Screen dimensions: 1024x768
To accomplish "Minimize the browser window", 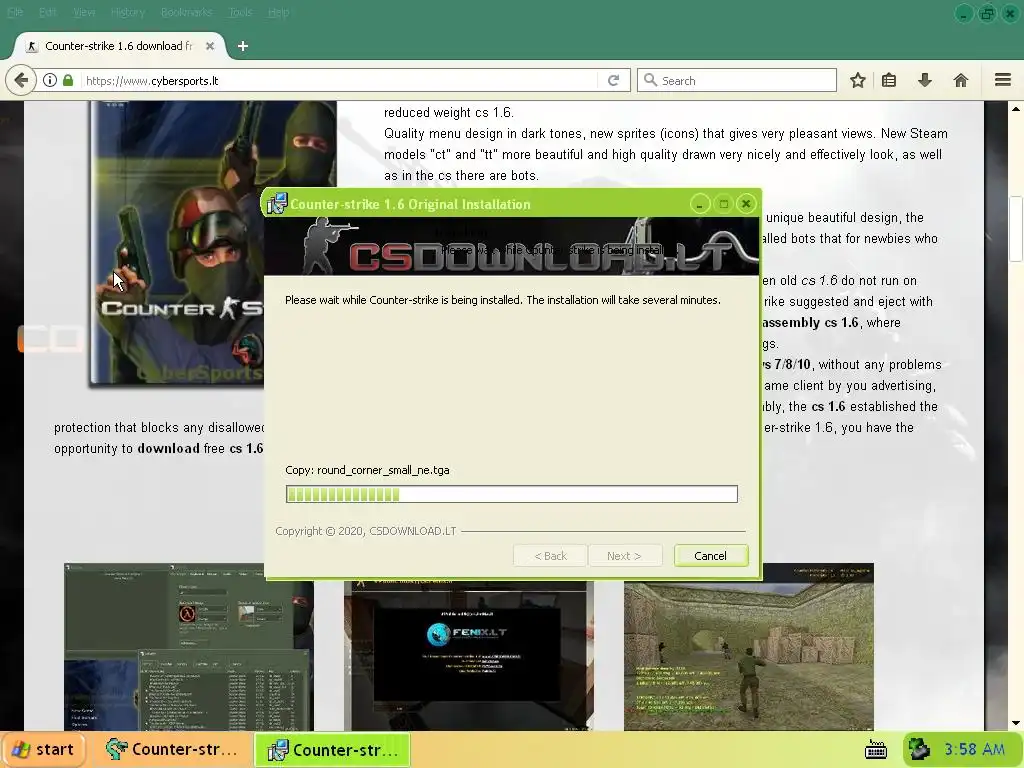I will pyautogui.click(x=963, y=13).
